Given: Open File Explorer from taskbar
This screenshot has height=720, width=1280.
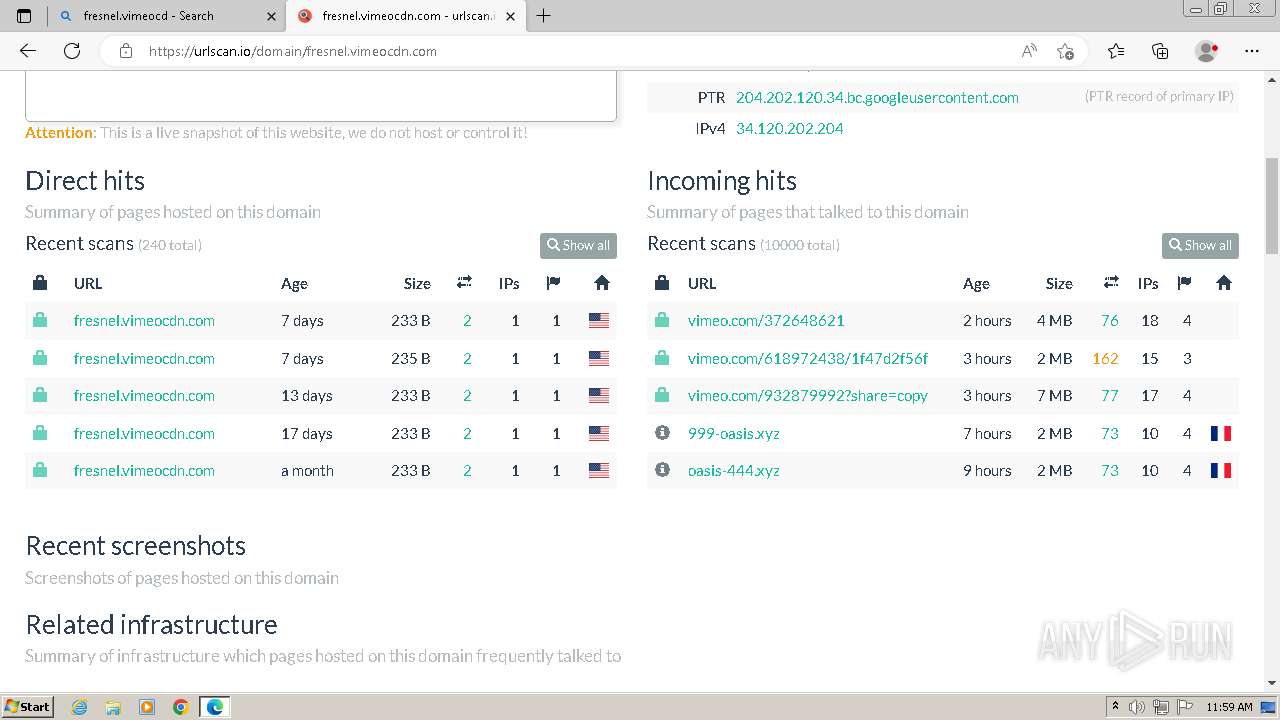Looking at the screenshot, I should click(113, 707).
